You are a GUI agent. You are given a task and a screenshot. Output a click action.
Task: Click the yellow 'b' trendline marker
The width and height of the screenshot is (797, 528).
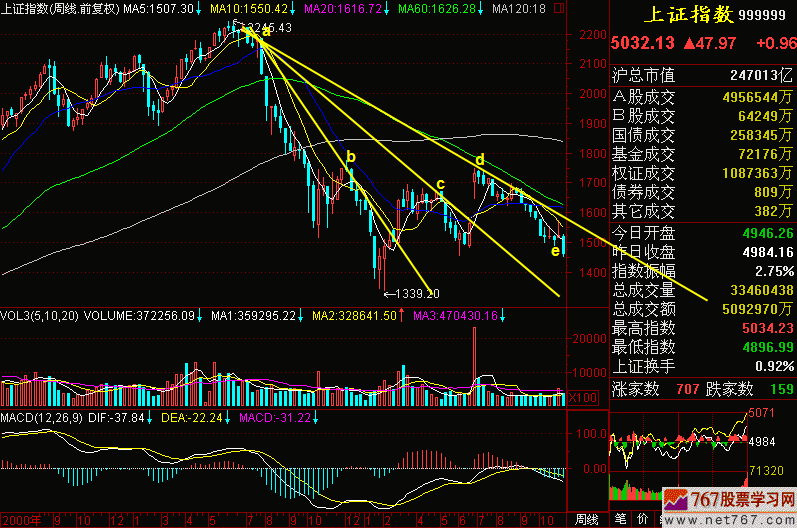click(350, 157)
